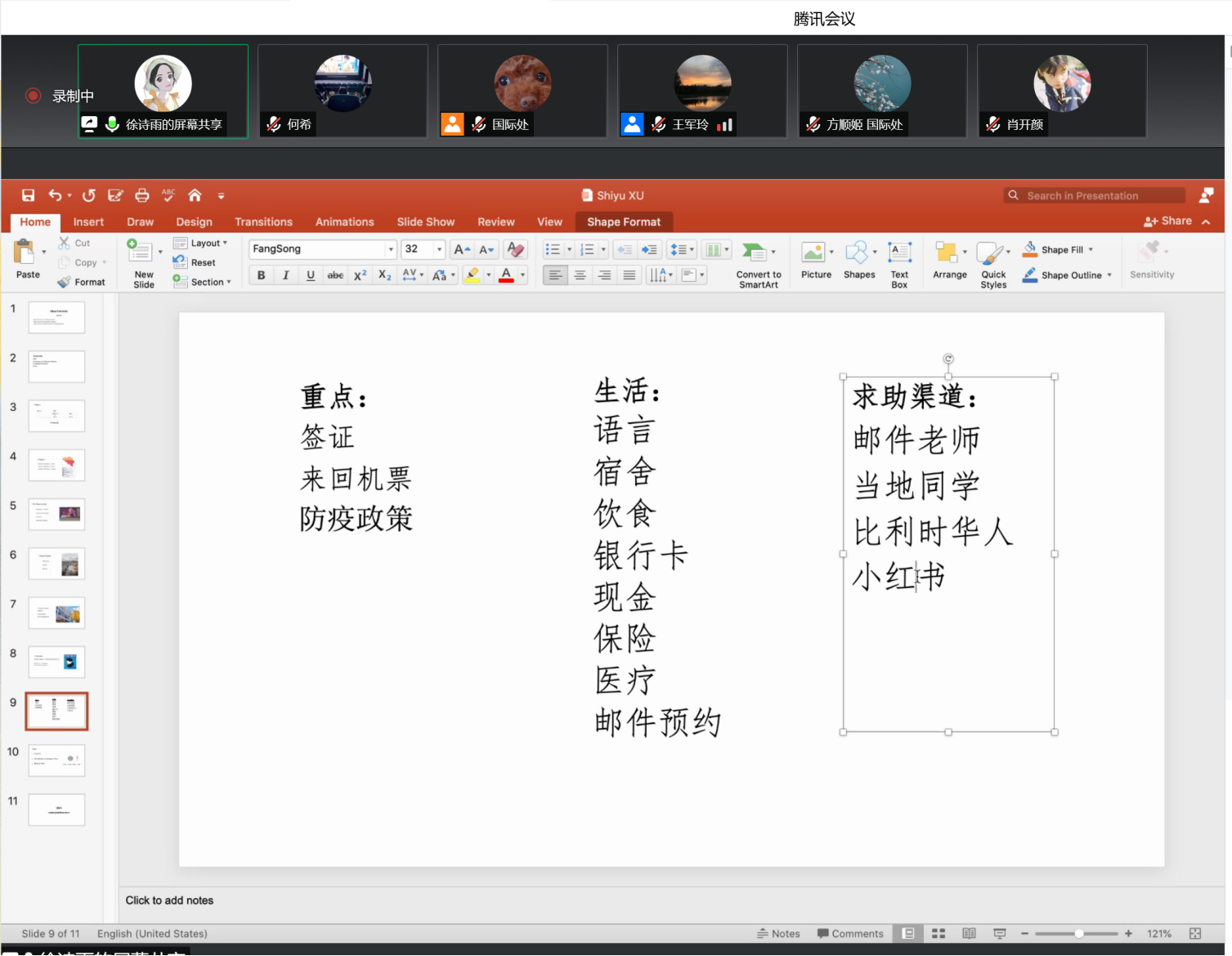Expand the font size dropdown showing 32

point(439,249)
